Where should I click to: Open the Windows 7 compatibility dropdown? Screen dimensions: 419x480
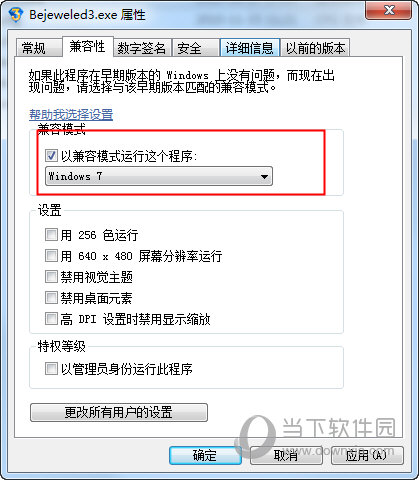coord(159,176)
